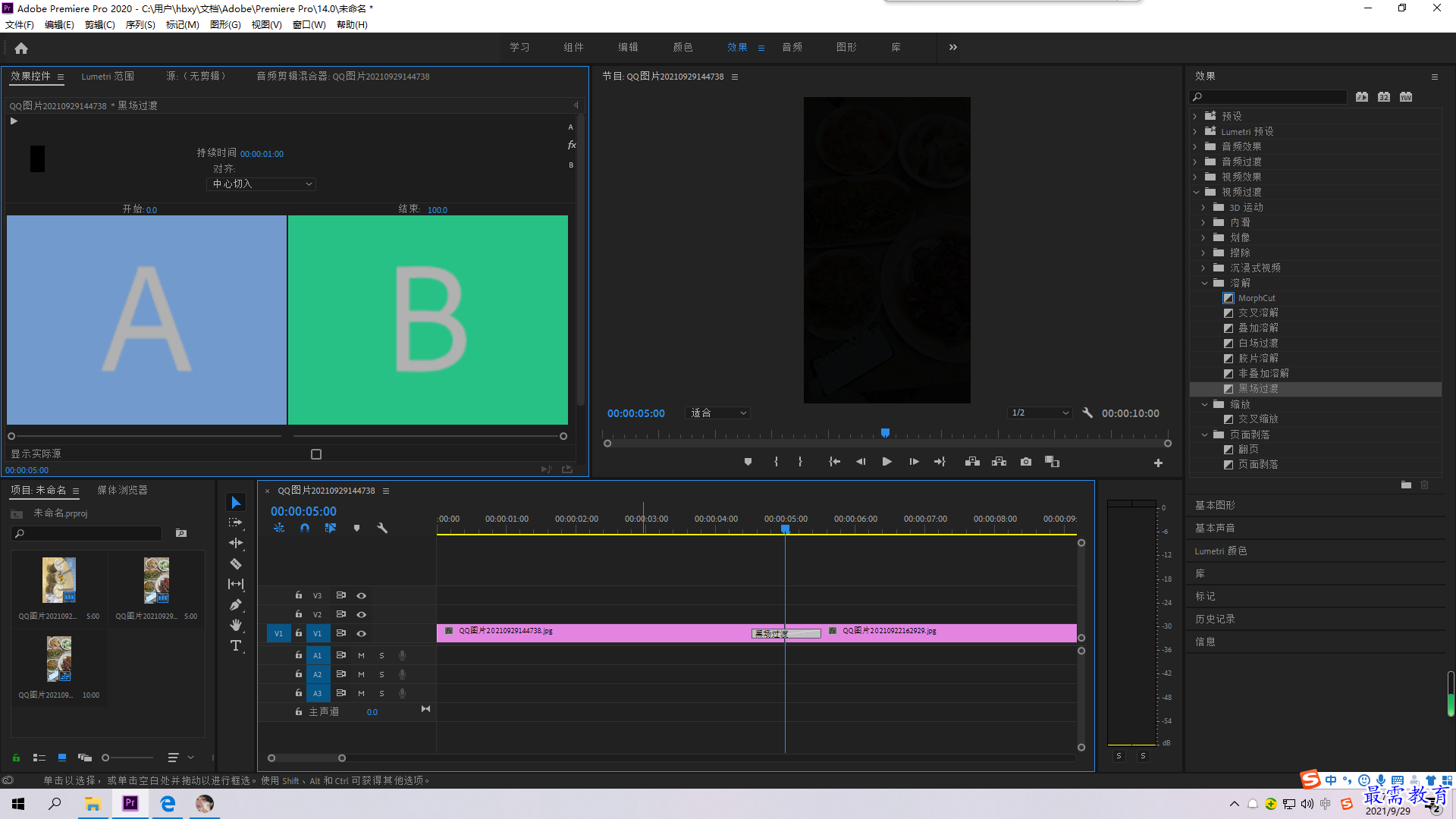
Task: Open the alignment dropdown 中心切入
Action: (x=261, y=184)
